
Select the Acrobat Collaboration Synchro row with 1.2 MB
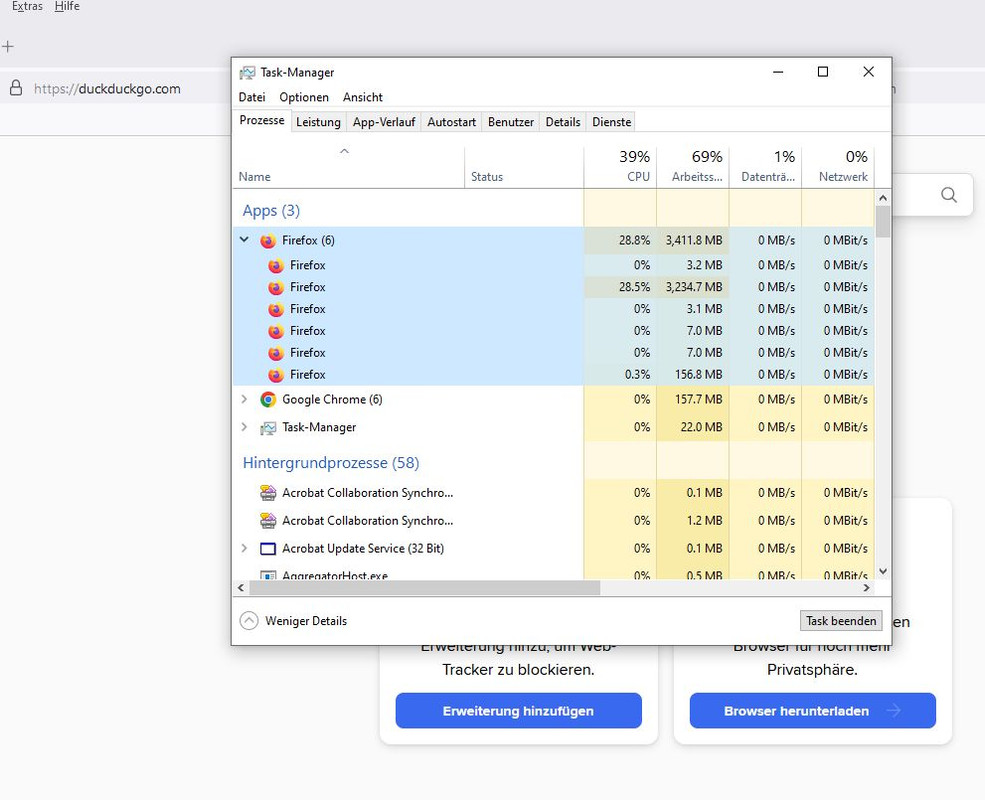click(x=553, y=521)
